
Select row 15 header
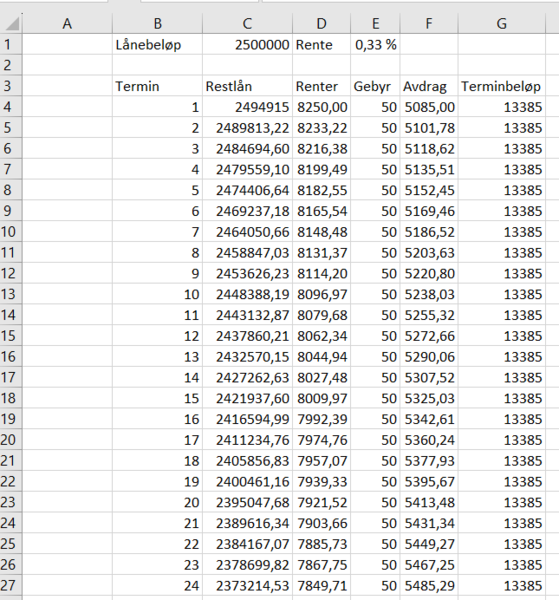[x=11, y=336]
